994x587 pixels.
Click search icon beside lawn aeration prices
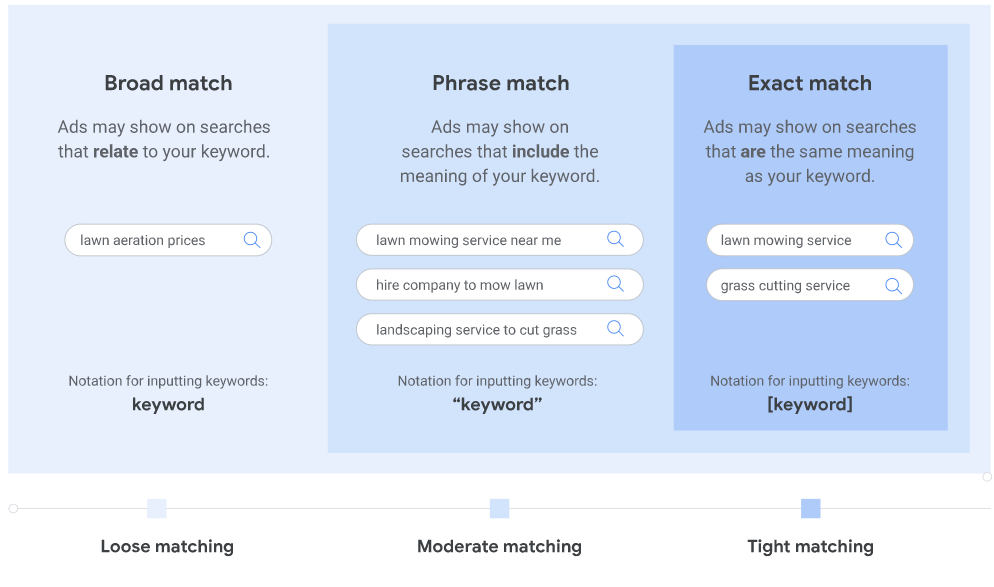click(x=252, y=240)
